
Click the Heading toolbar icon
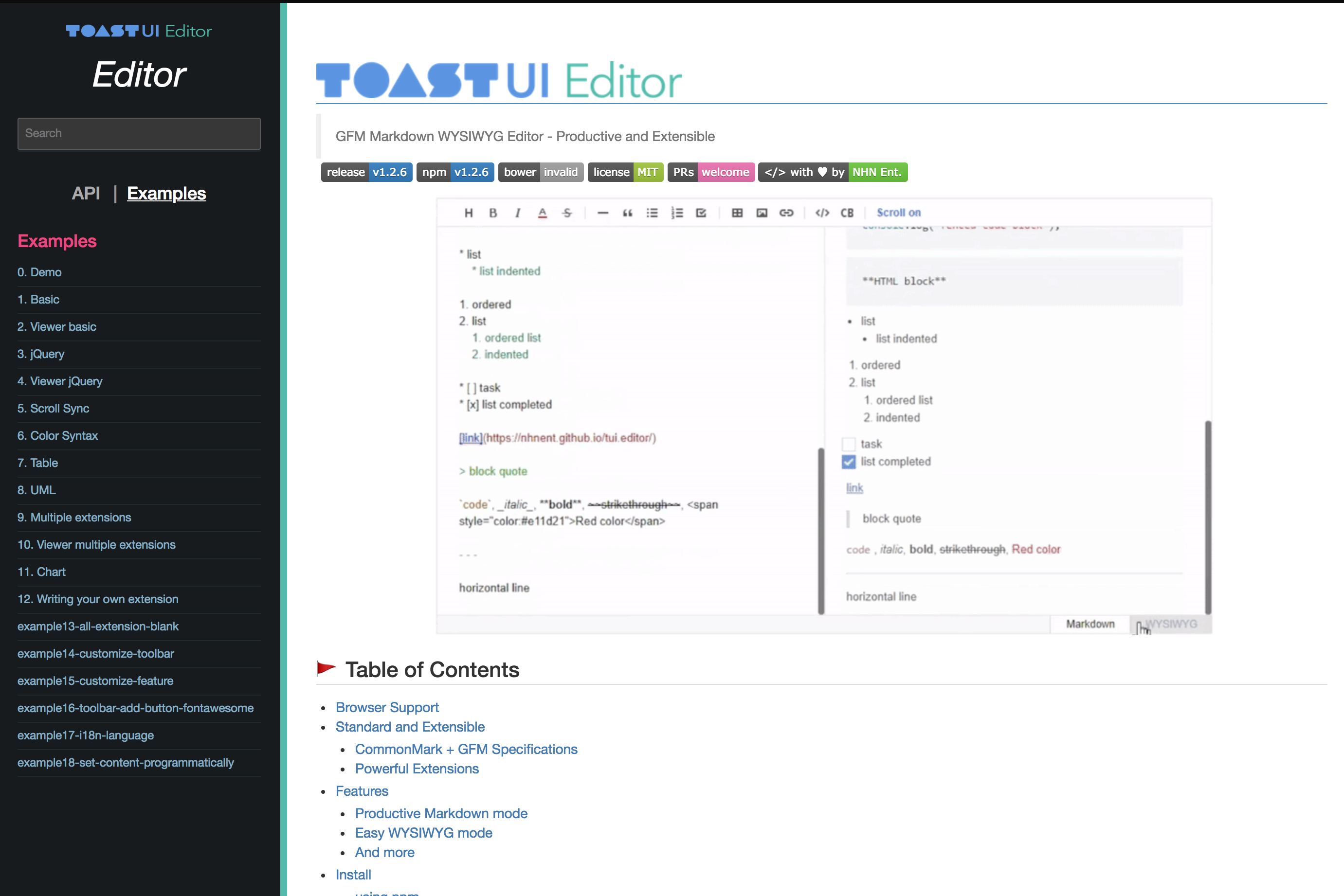click(x=468, y=213)
